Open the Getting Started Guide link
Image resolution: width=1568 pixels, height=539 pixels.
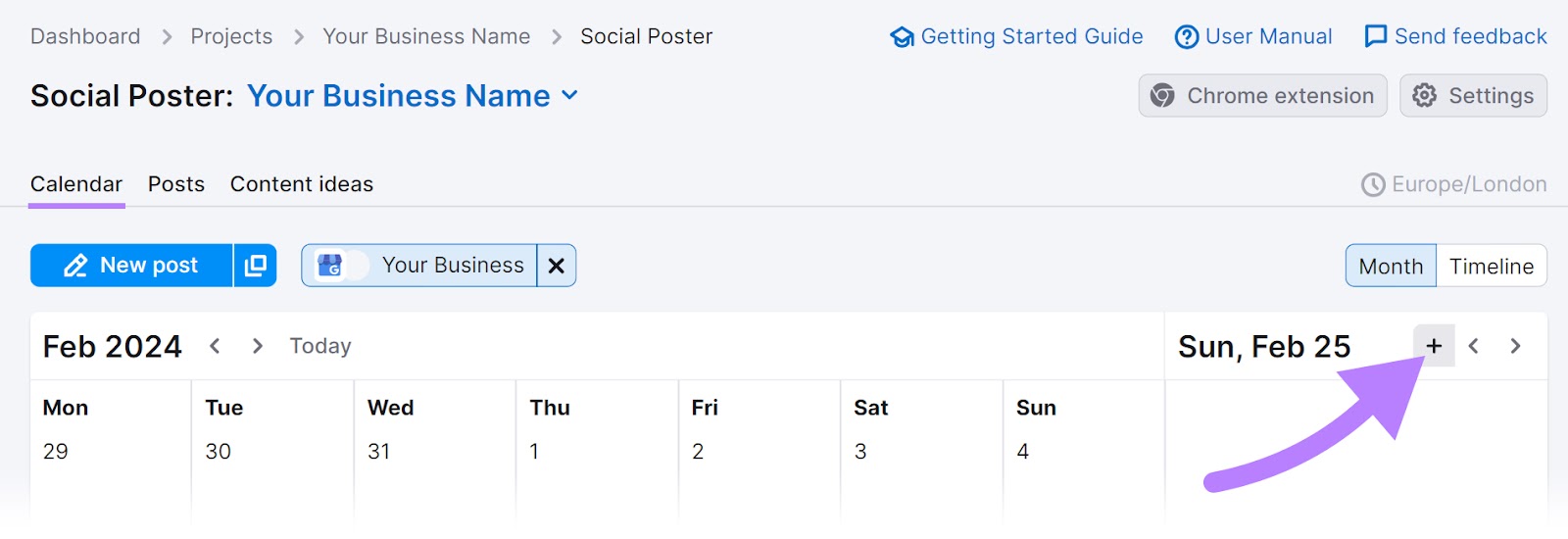click(x=1016, y=37)
